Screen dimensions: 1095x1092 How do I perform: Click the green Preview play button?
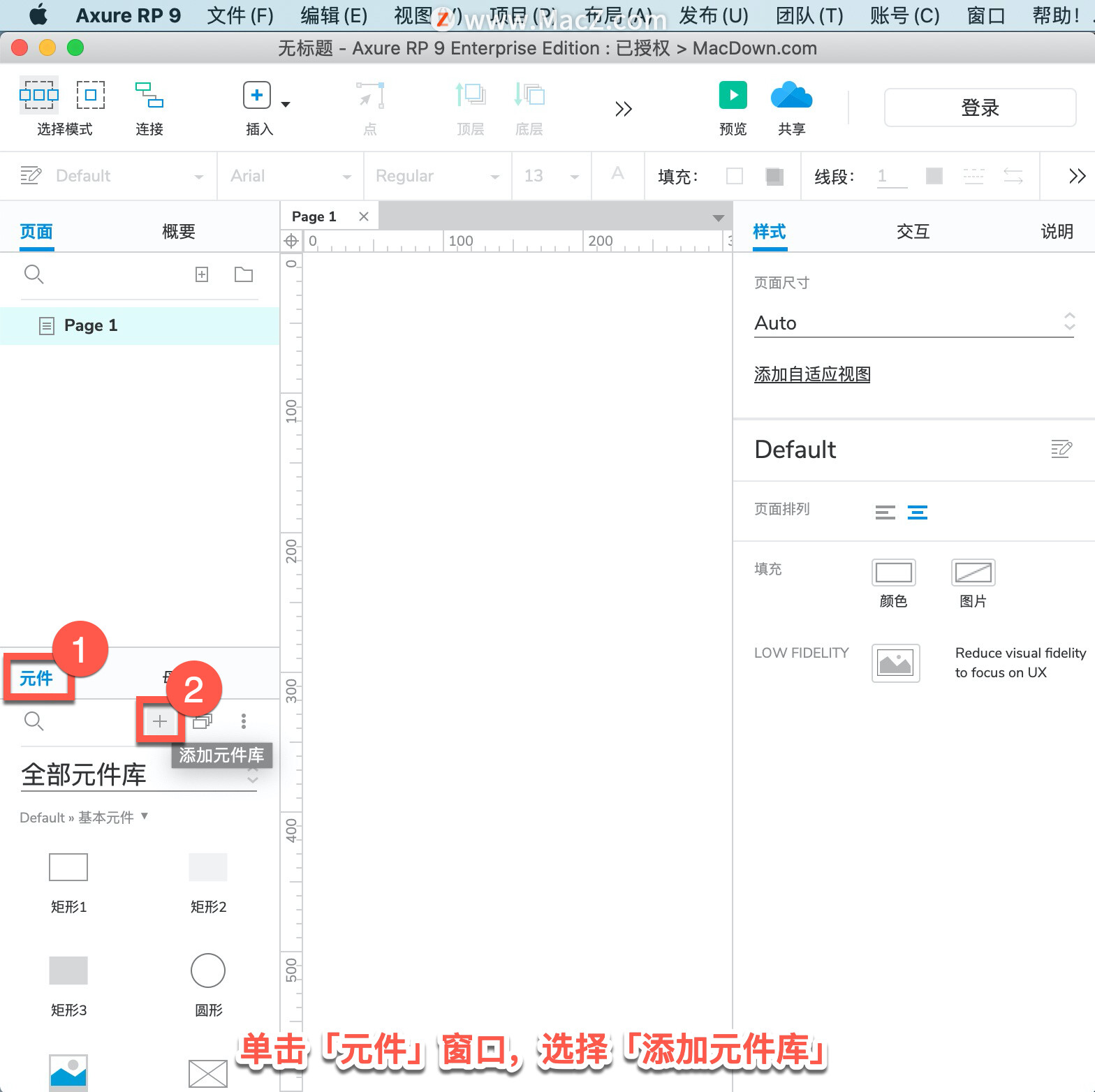tap(733, 95)
